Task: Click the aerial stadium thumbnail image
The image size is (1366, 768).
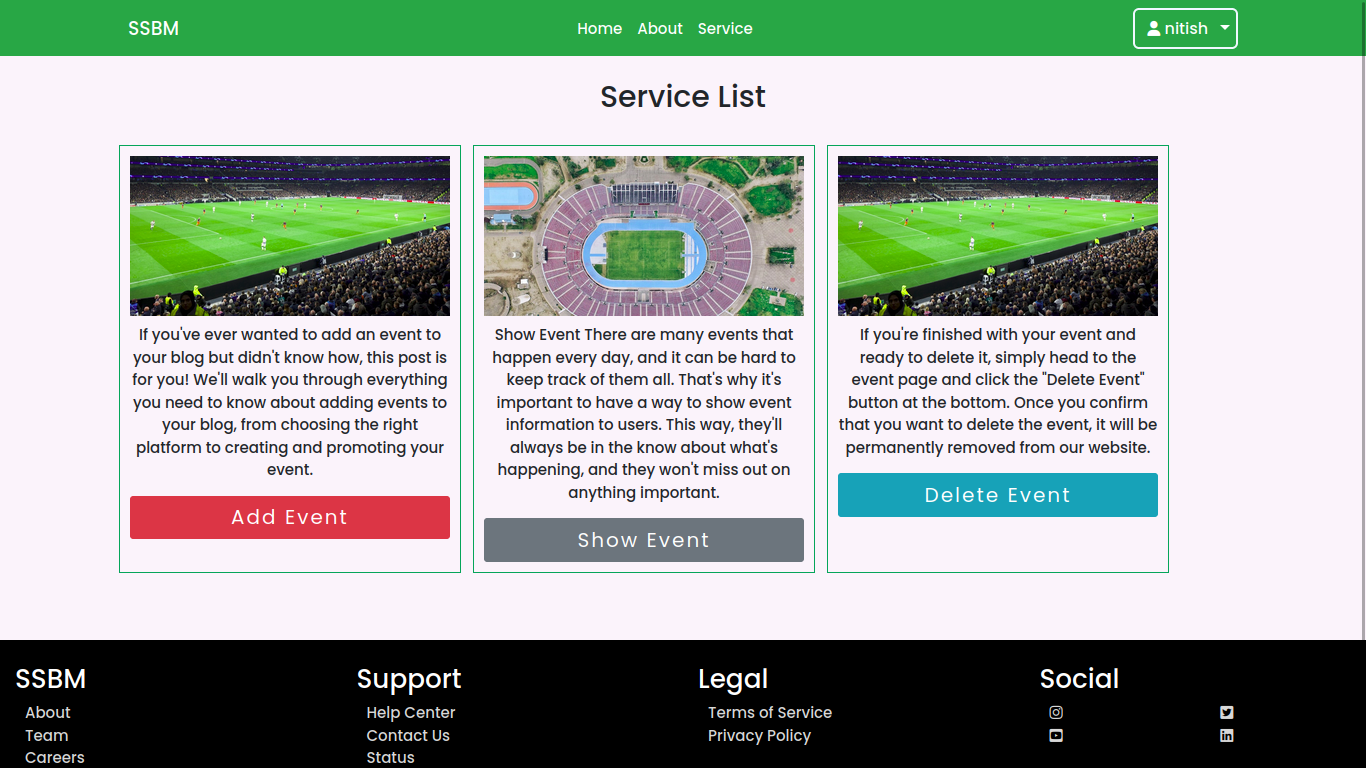Action: 643,236
